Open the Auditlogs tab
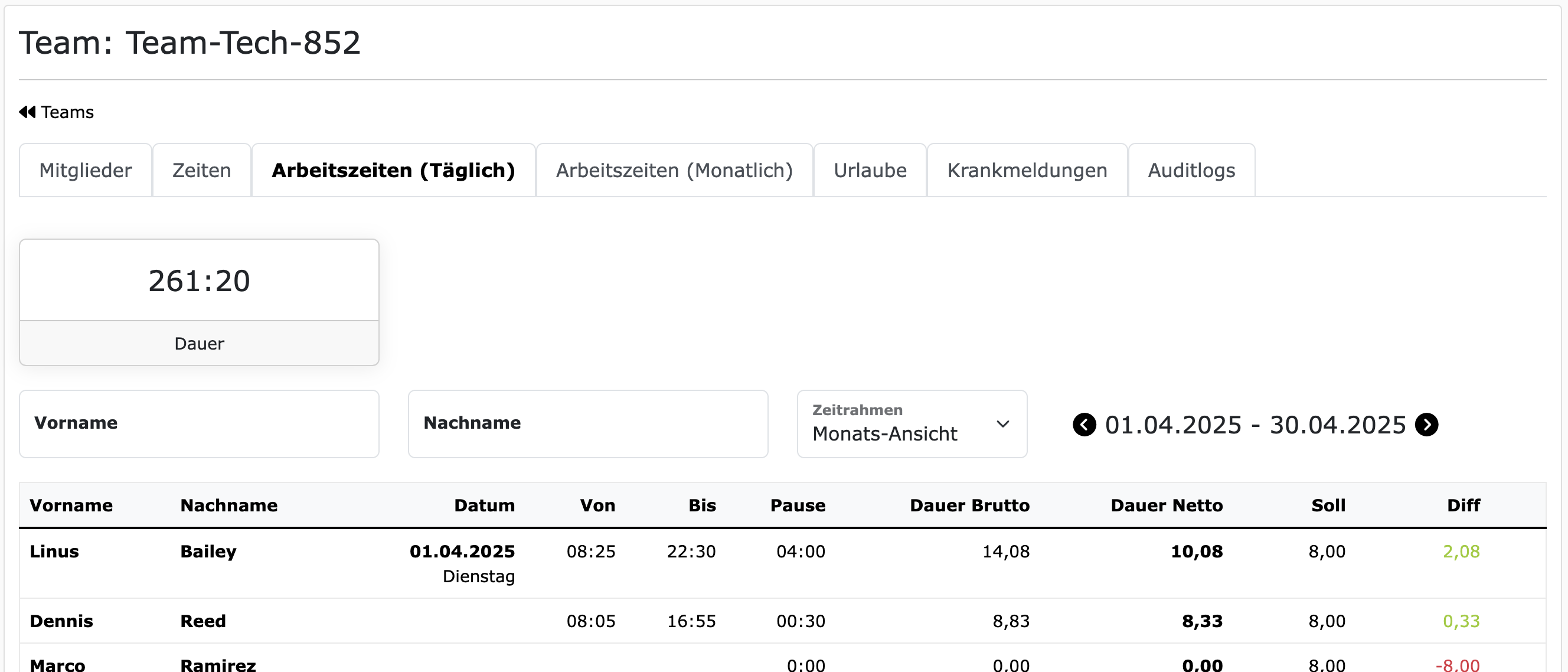Viewport: 1568px width, 672px height. tap(1191, 170)
